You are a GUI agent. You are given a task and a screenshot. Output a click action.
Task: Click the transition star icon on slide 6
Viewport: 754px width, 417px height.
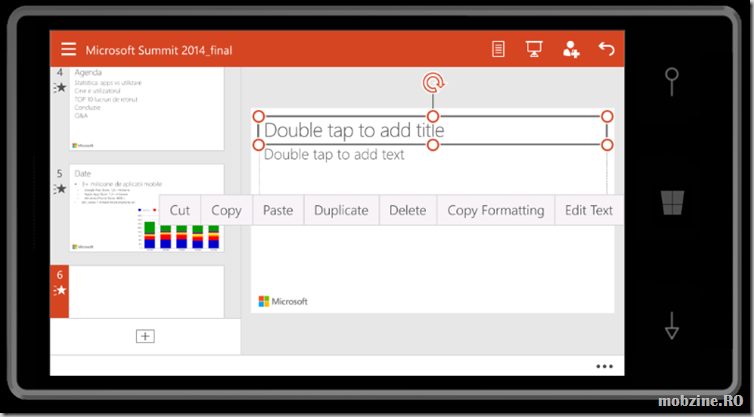60,290
